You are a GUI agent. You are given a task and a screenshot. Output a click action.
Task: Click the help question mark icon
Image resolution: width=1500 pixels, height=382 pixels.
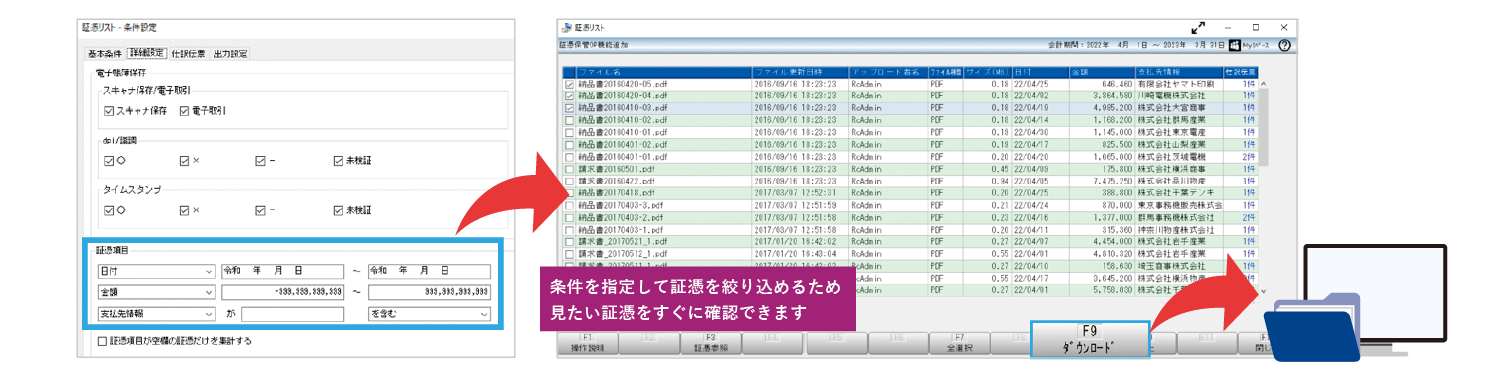[1284, 45]
